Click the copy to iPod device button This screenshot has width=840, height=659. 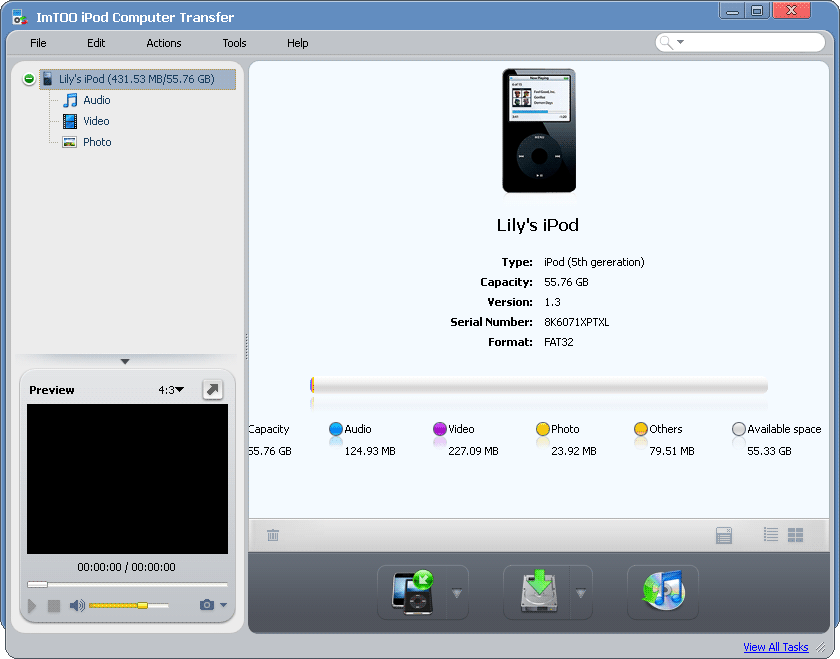(412, 592)
